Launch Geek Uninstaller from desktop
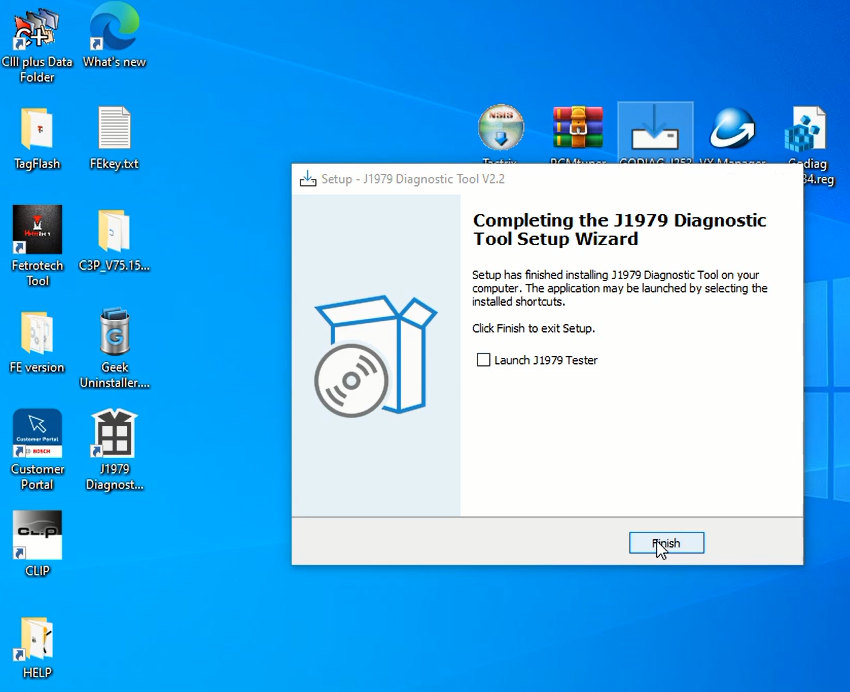850x692 pixels. [x=114, y=334]
